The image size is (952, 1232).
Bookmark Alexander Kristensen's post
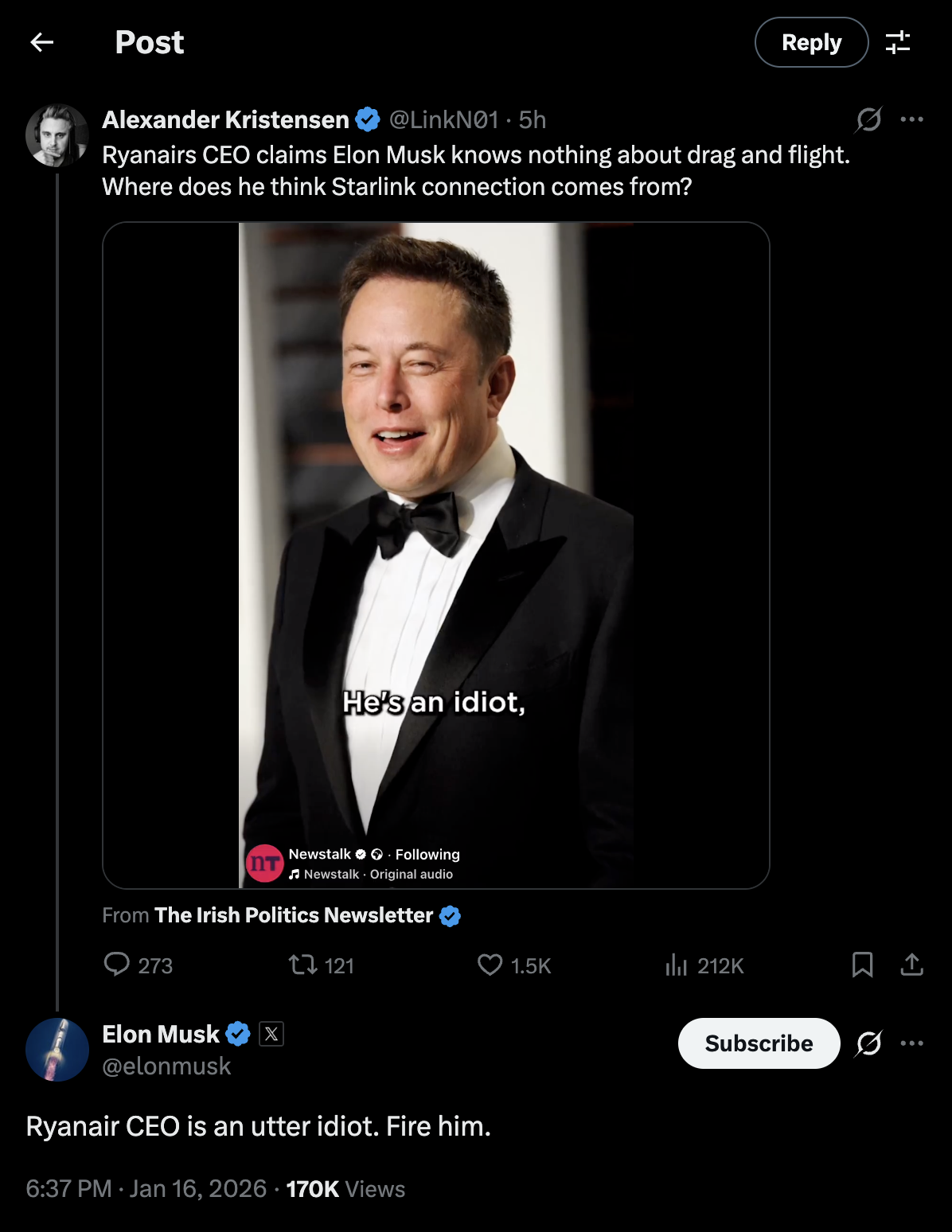(x=862, y=966)
